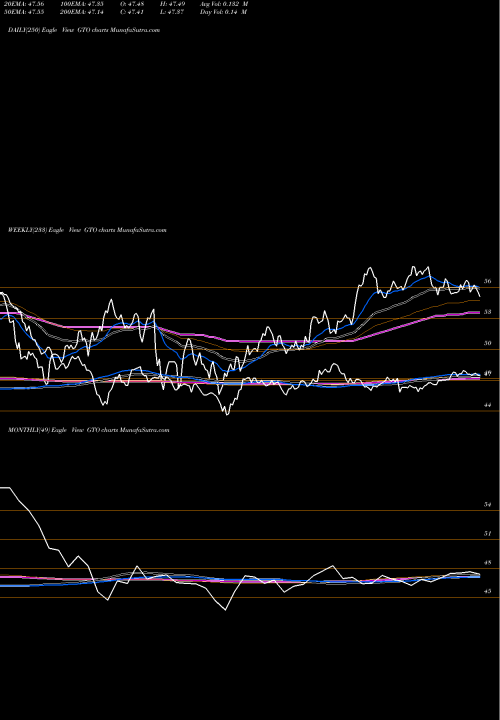
Task: Click the 50 price axis label on weekly chart
Action: click(x=489, y=343)
